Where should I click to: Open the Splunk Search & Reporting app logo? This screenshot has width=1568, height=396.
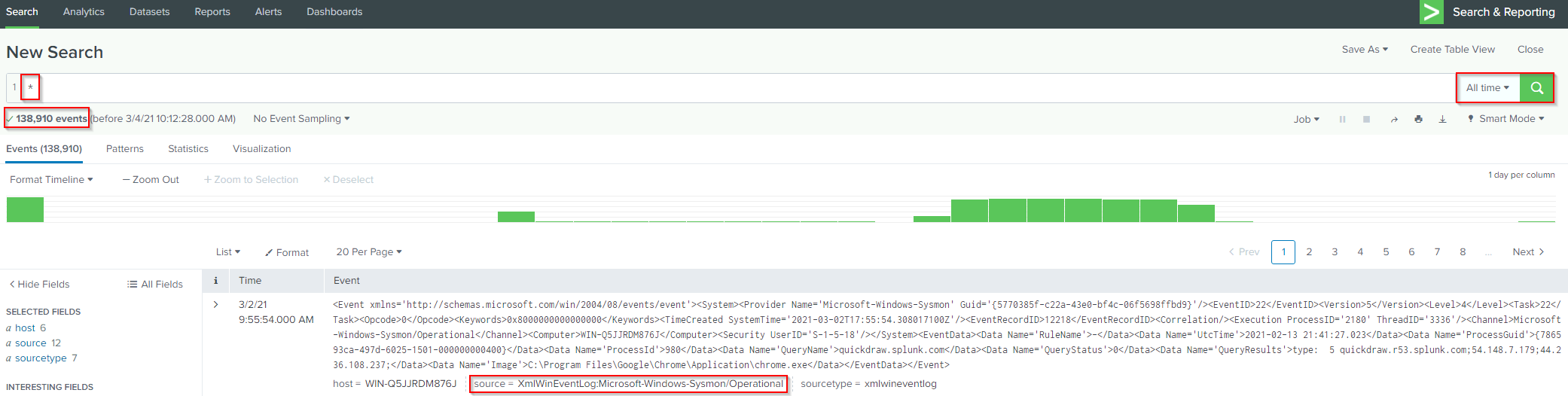click(1431, 12)
